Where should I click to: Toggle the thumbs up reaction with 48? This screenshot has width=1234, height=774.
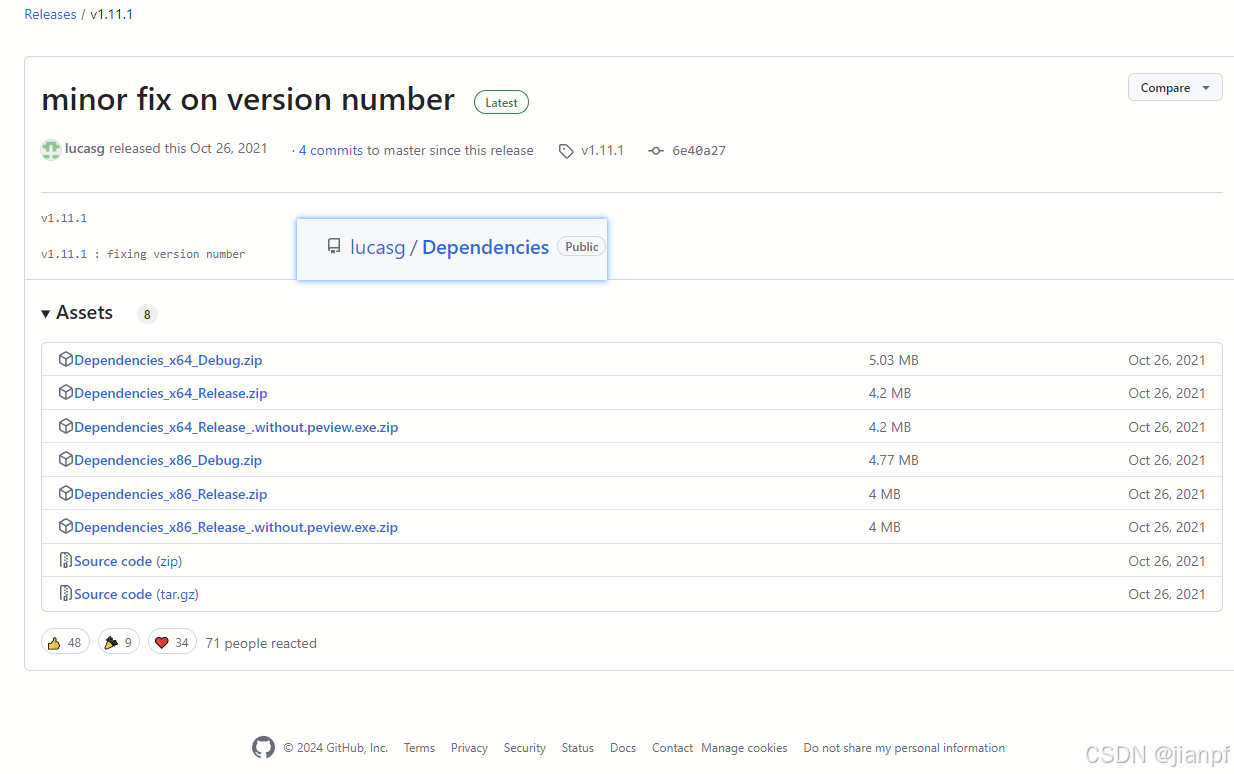pyautogui.click(x=65, y=643)
